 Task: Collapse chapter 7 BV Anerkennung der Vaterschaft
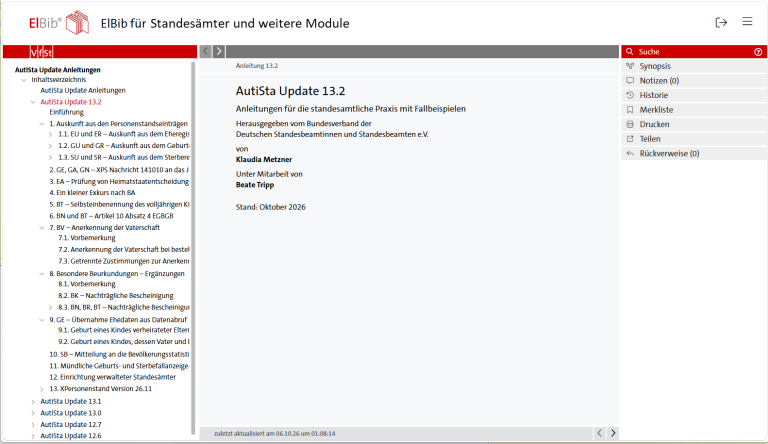pyautogui.click(x=42, y=228)
